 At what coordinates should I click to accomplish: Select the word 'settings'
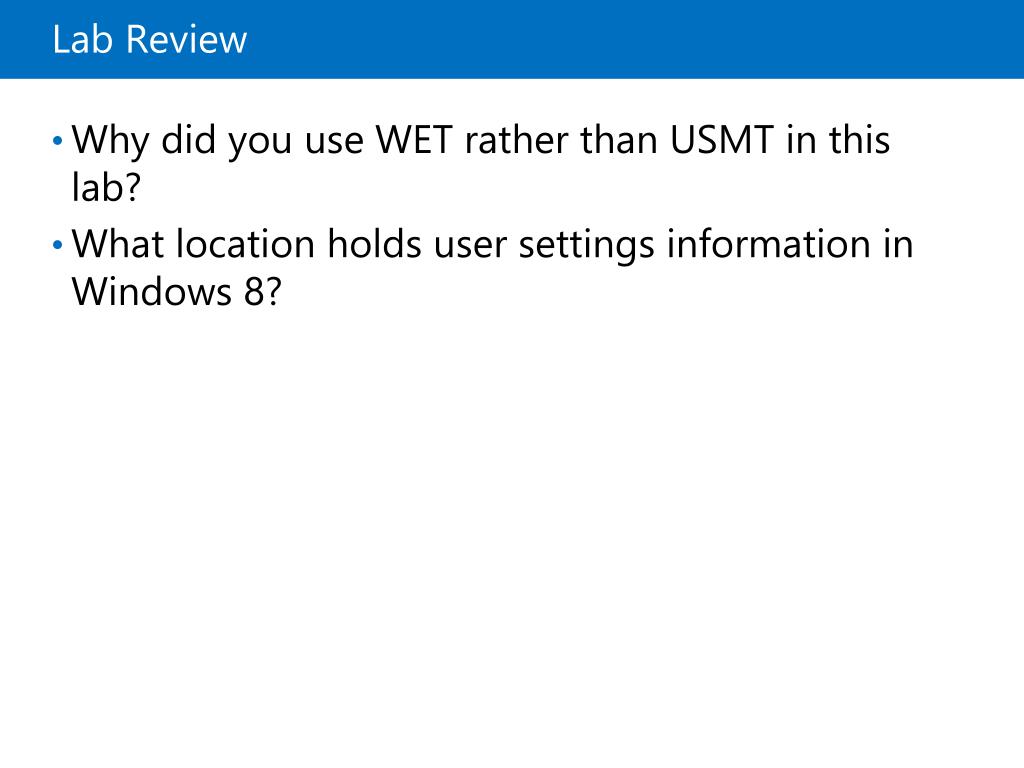[x=586, y=246]
